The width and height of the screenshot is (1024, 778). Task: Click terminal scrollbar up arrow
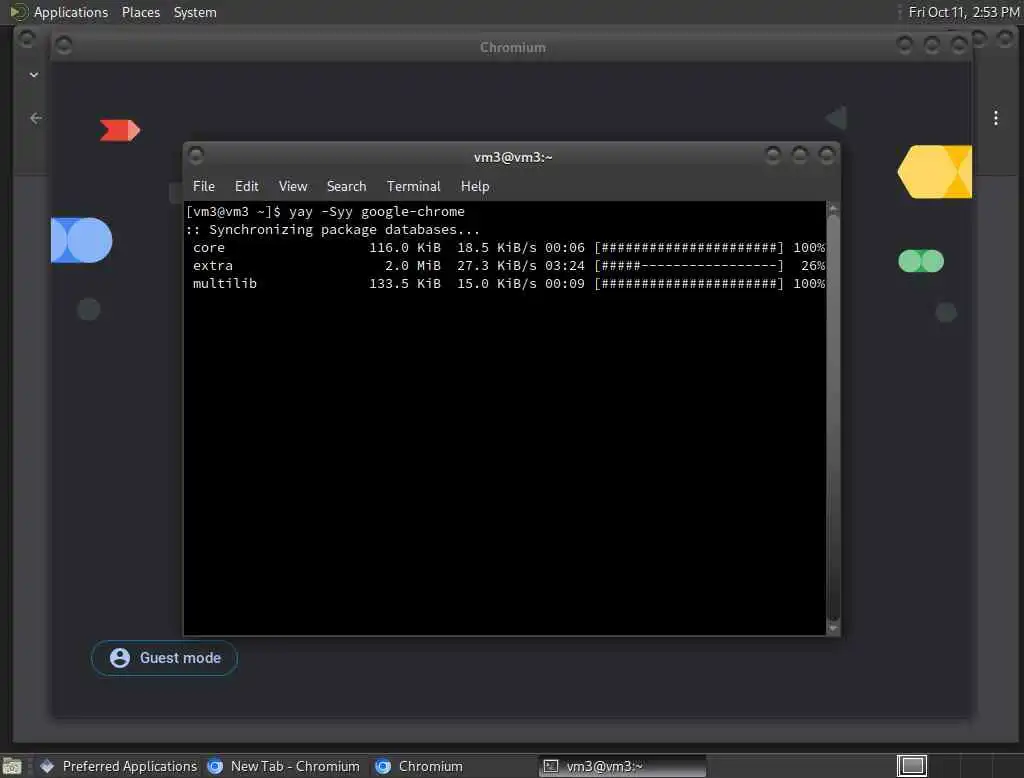pos(833,209)
